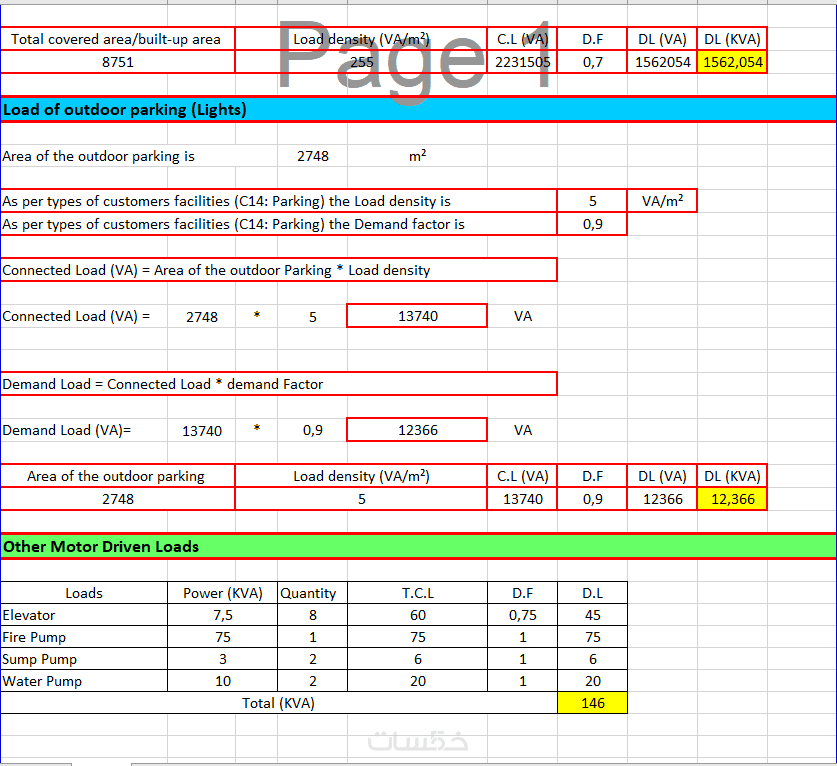The width and height of the screenshot is (837, 766).
Task: Click the boxed result cell 12366
Action: pyautogui.click(x=417, y=430)
